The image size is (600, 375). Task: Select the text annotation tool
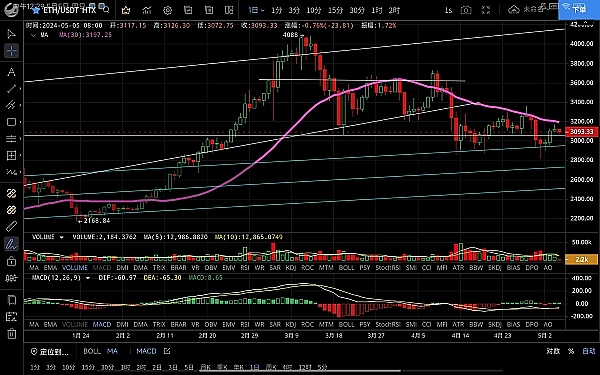click(11, 72)
